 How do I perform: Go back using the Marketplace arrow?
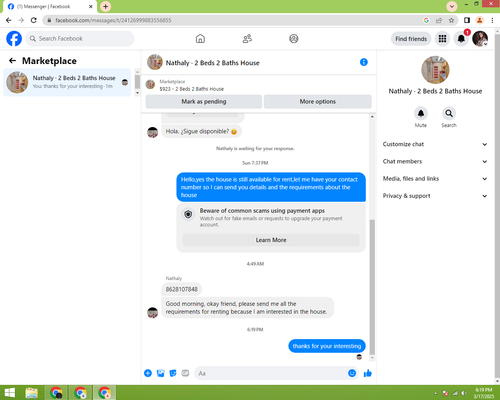point(12,61)
